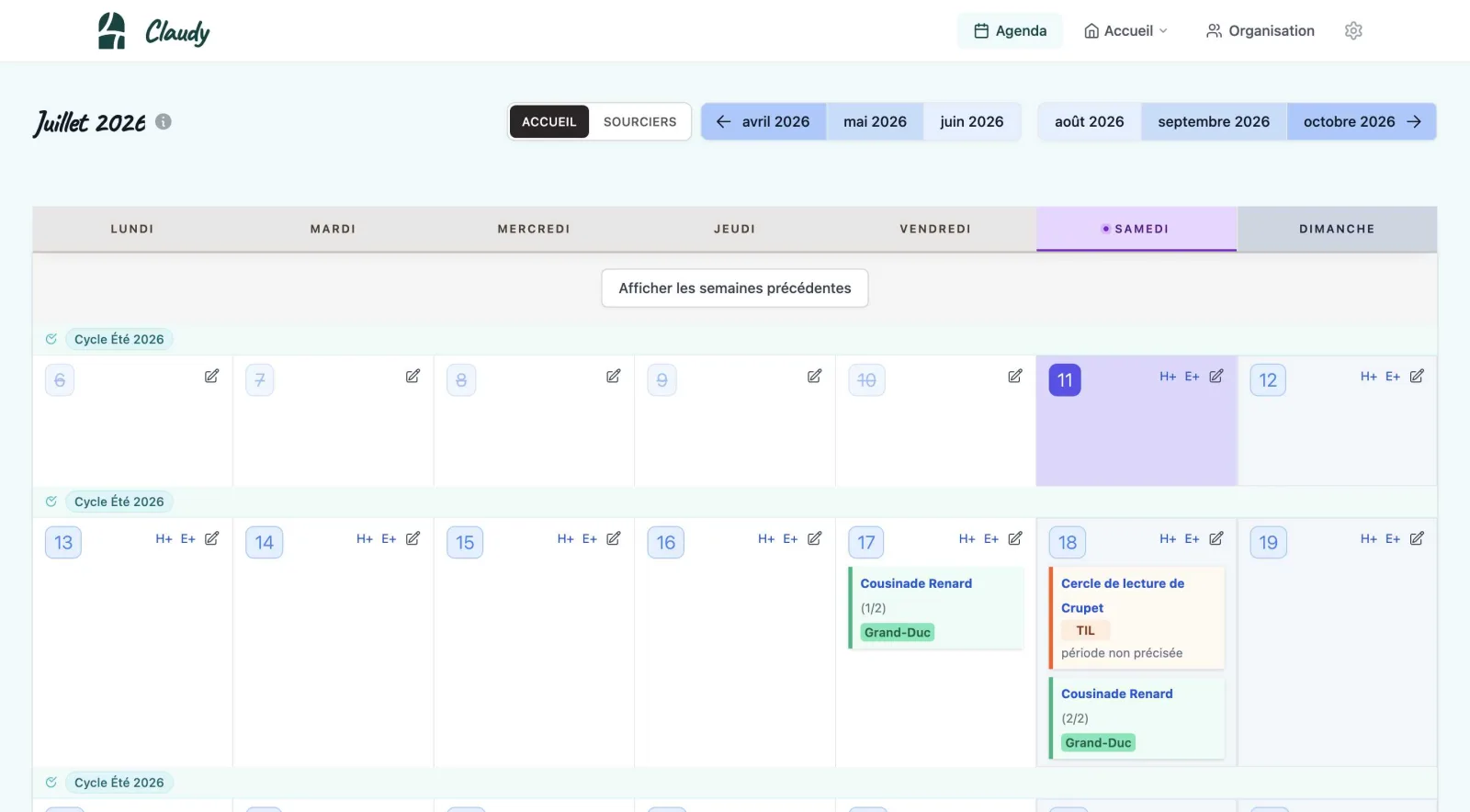Toggle view to SOURCIERS
The width and height of the screenshot is (1470, 812).
click(640, 121)
